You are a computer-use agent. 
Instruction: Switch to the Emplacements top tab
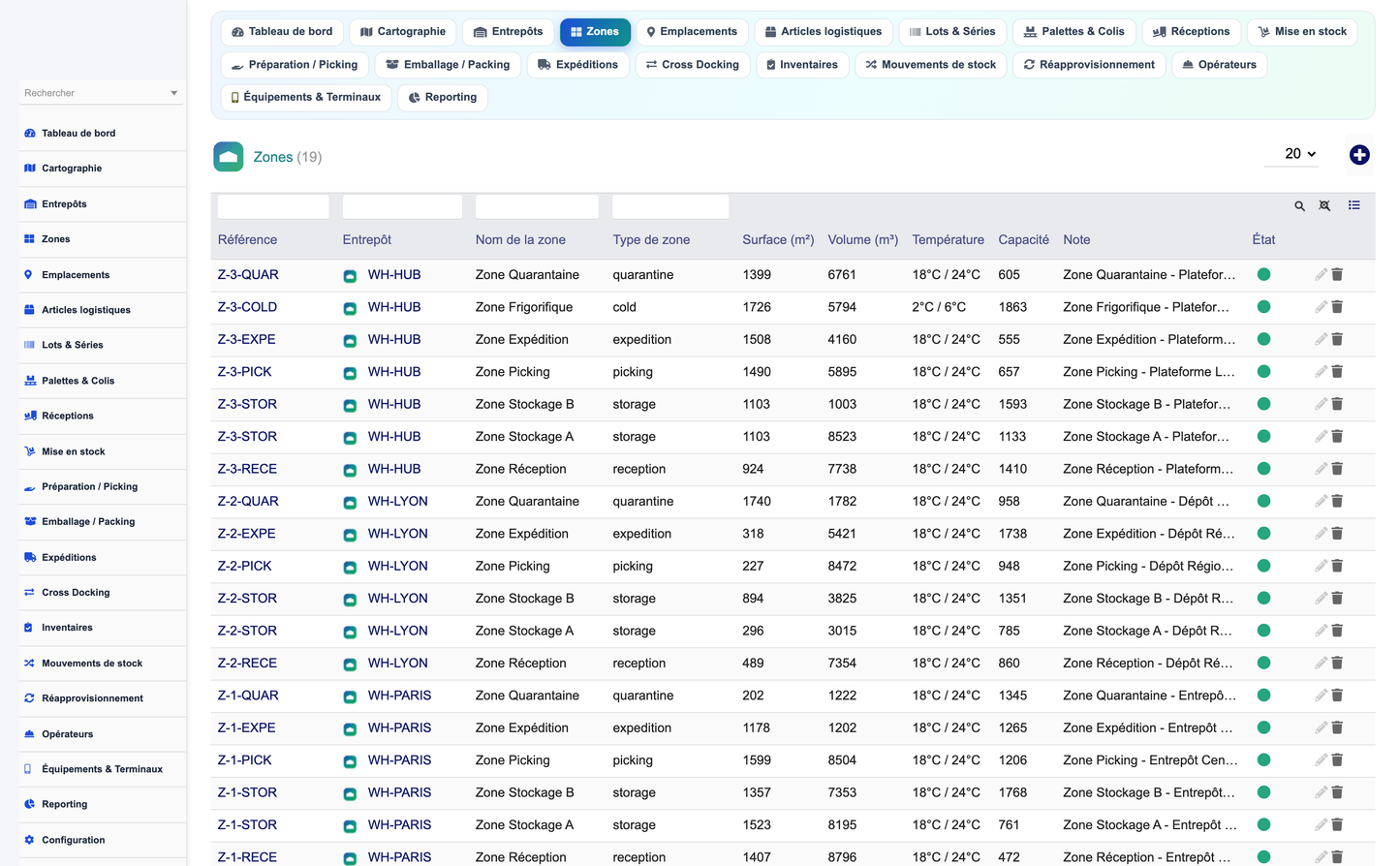pos(692,32)
